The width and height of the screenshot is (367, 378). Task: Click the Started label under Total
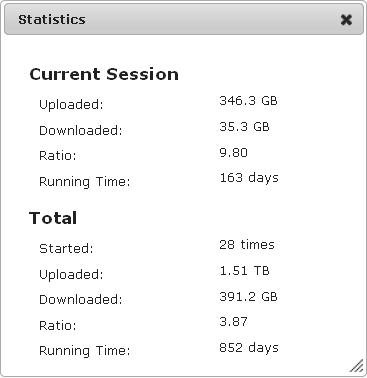point(66,249)
